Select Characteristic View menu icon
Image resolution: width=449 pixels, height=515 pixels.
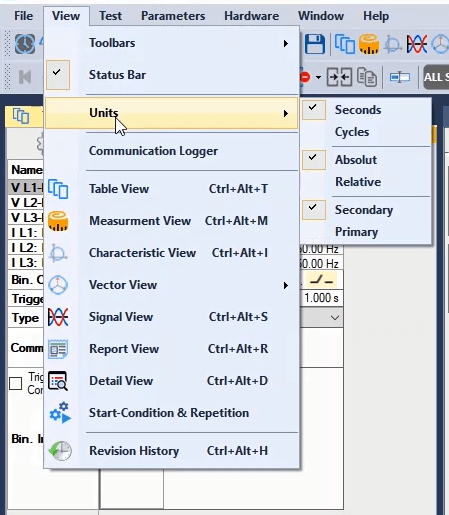[58, 253]
